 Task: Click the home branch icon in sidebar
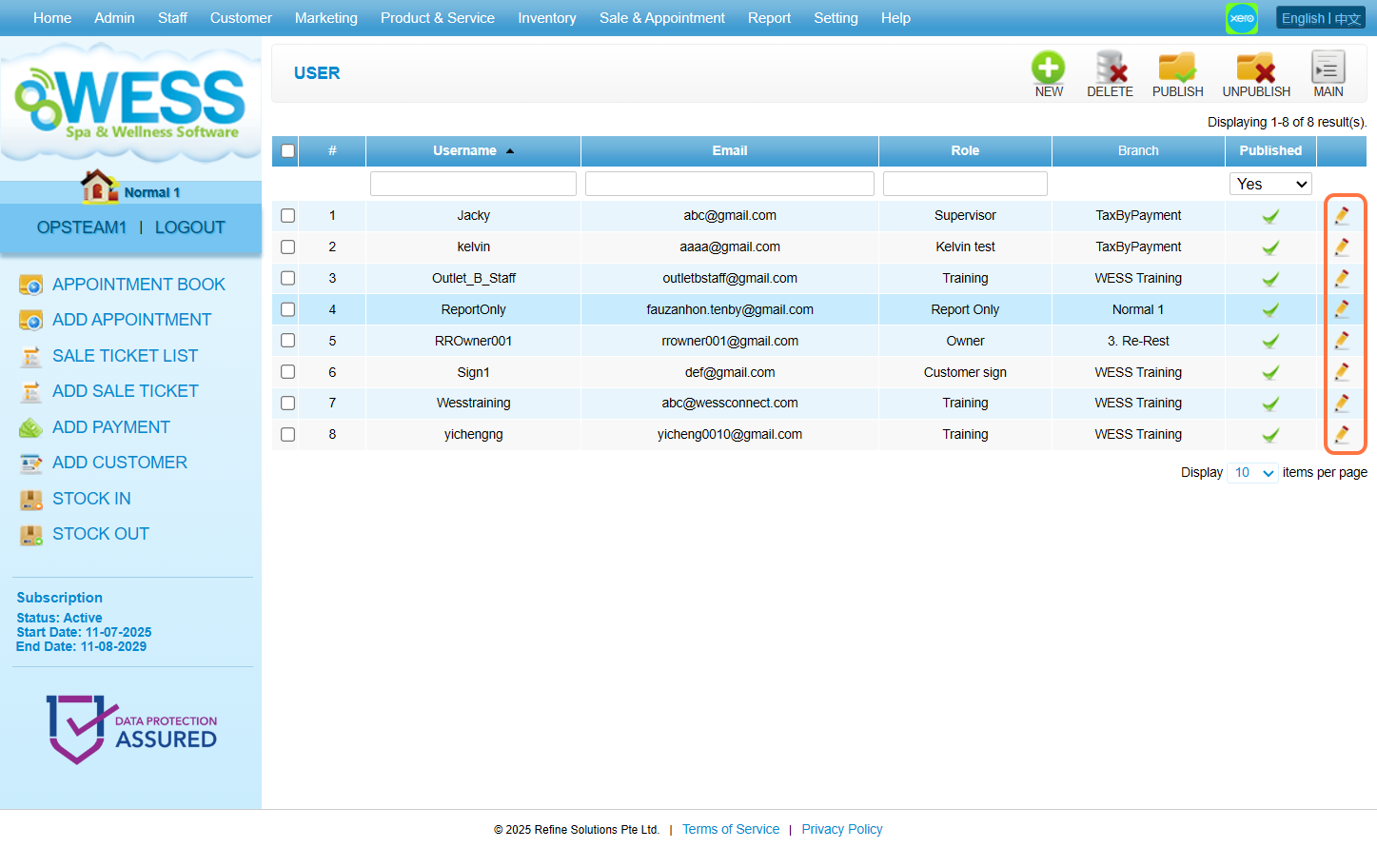pyautogui.click(x=99, y=187)
